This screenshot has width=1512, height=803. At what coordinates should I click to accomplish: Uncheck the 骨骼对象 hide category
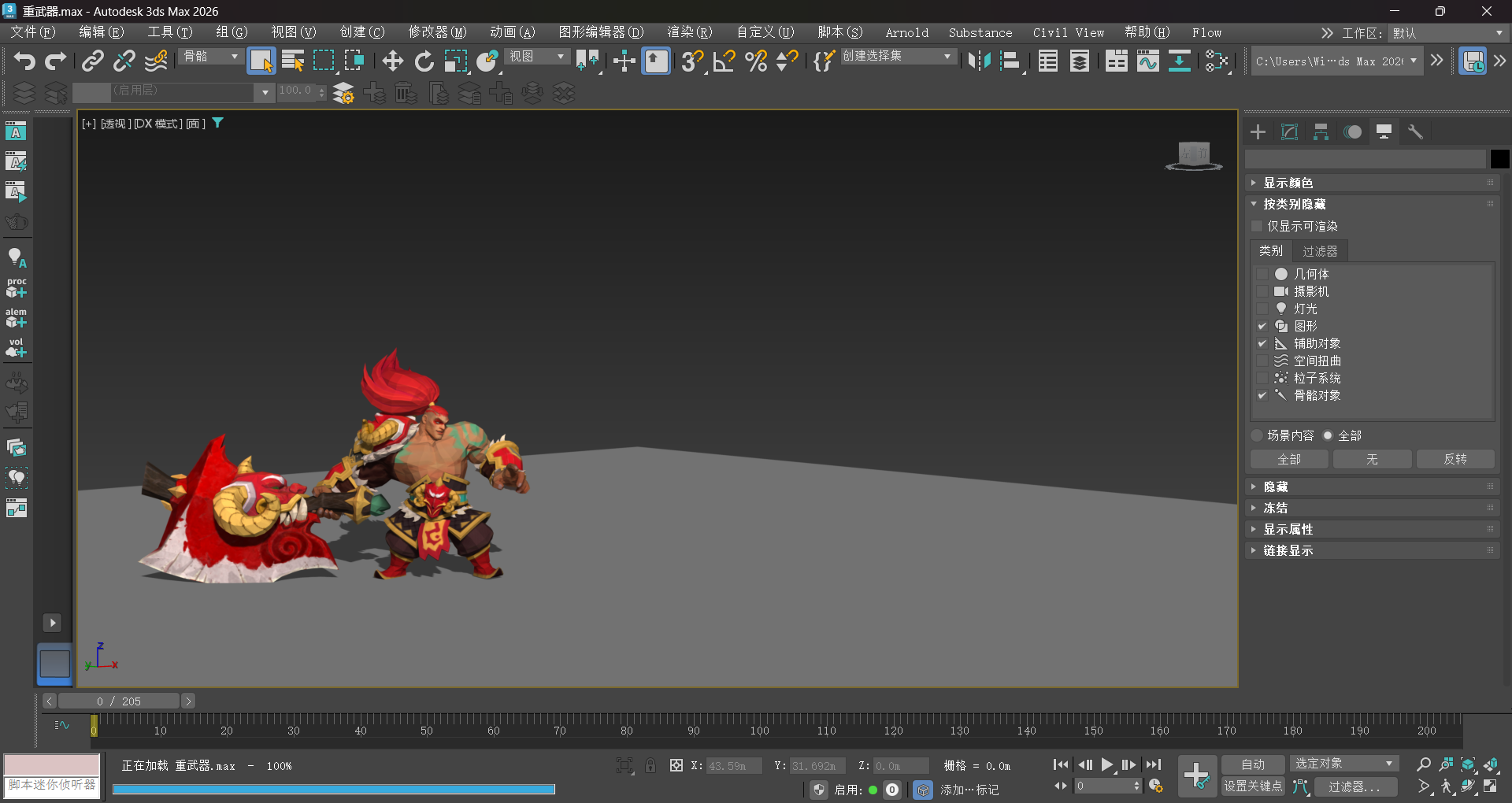point(1262,395)
